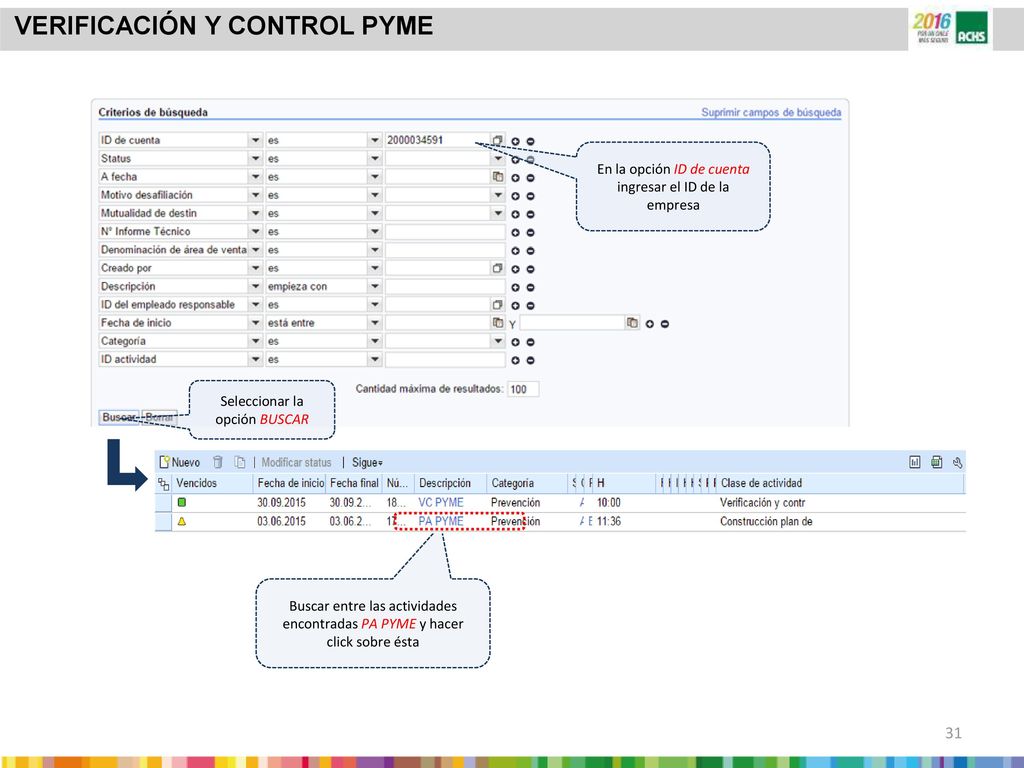Click the delete trash icon in results toolbar

click(x=218, y=462)
